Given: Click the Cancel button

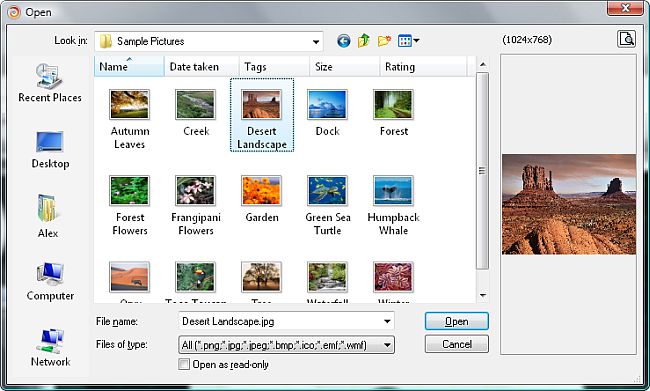Looking at the screenshot, I should click(457, 344).
